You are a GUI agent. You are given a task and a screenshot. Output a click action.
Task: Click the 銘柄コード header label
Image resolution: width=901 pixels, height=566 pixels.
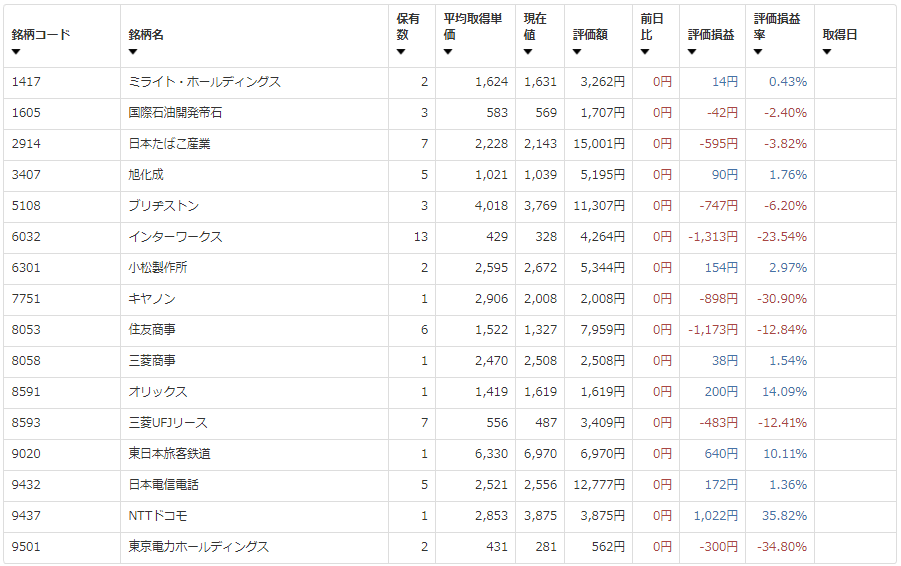coord(41,34)
